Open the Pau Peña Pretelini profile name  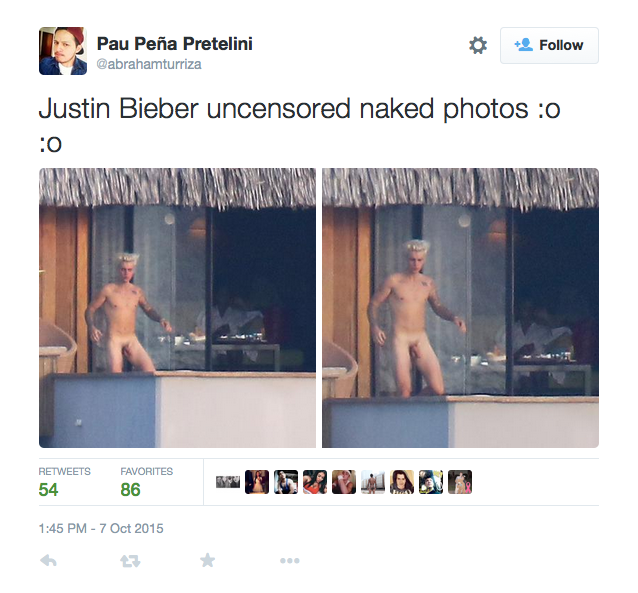175,44
